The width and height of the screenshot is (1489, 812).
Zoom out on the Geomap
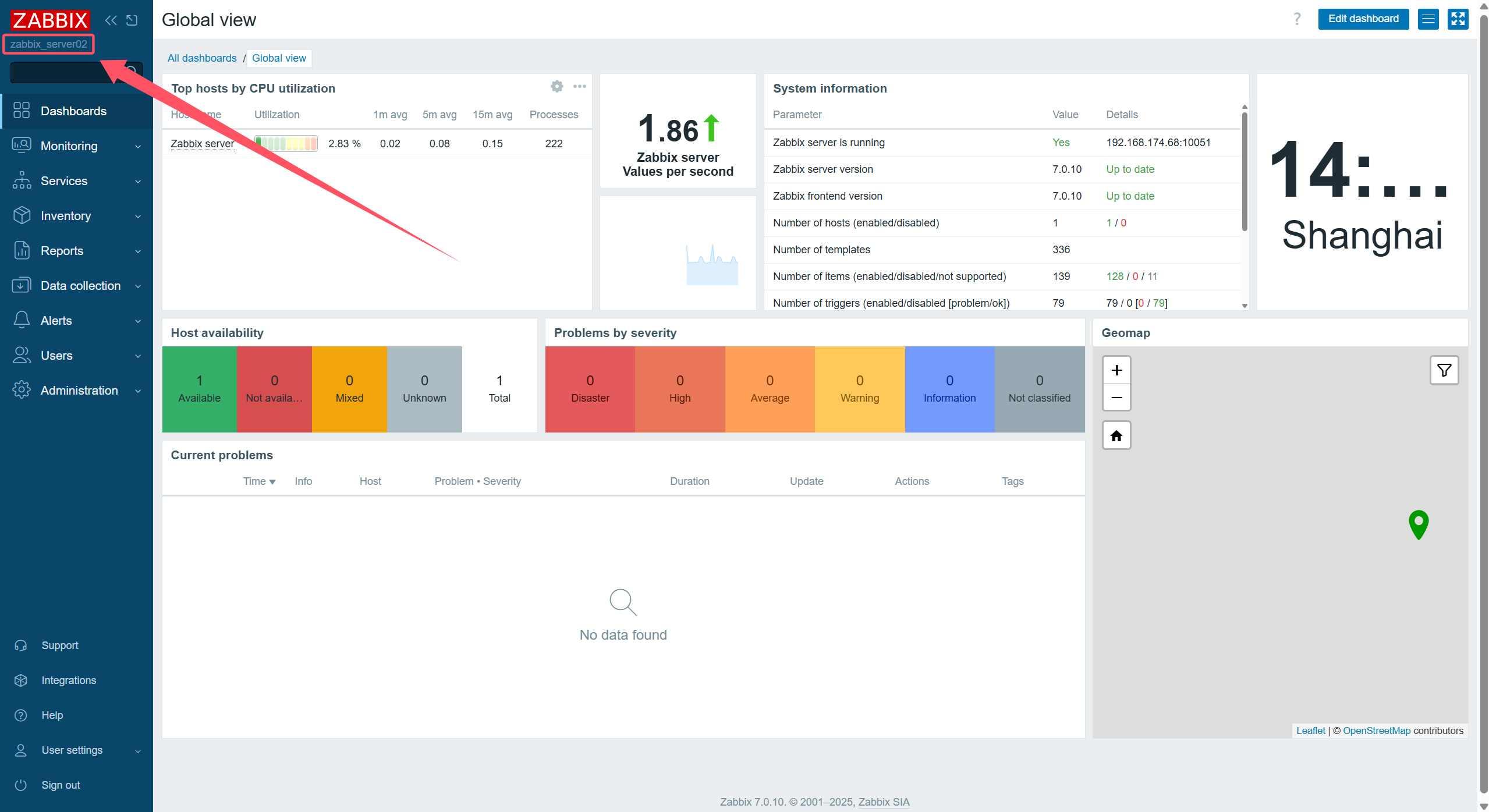point(1116,398)
